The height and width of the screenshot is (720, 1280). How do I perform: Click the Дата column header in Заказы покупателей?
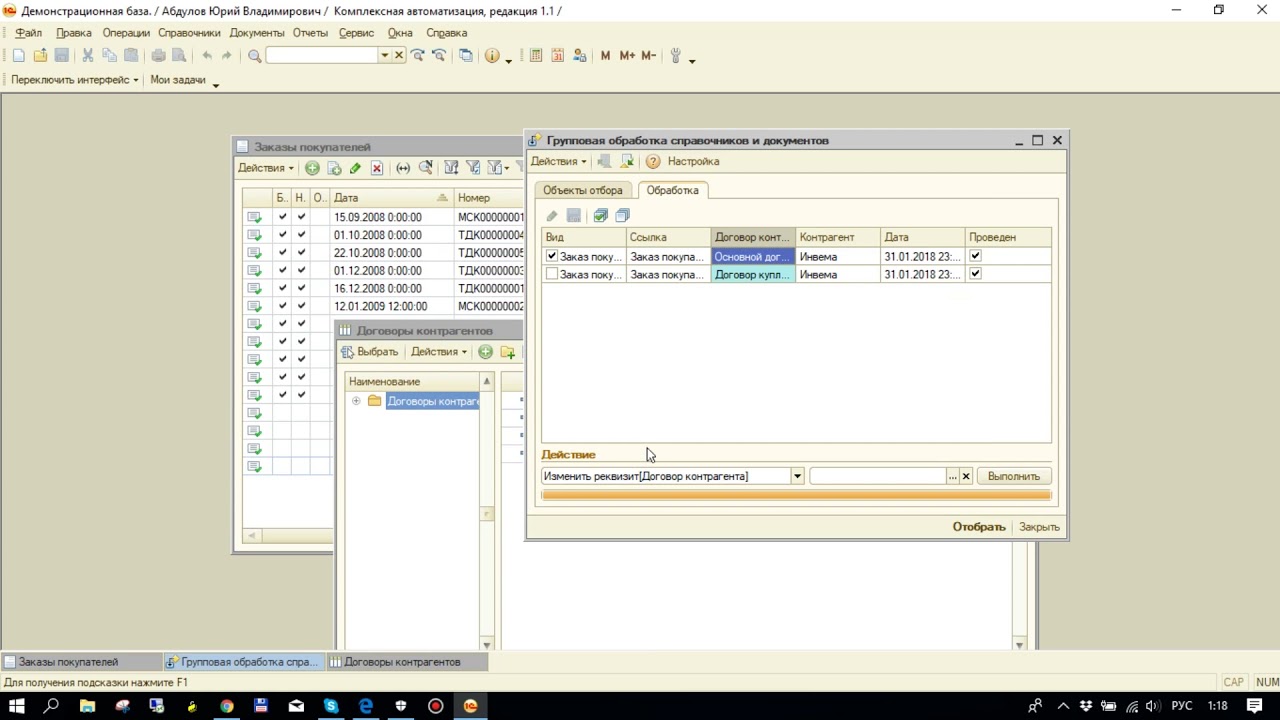(x=391, y=198)
